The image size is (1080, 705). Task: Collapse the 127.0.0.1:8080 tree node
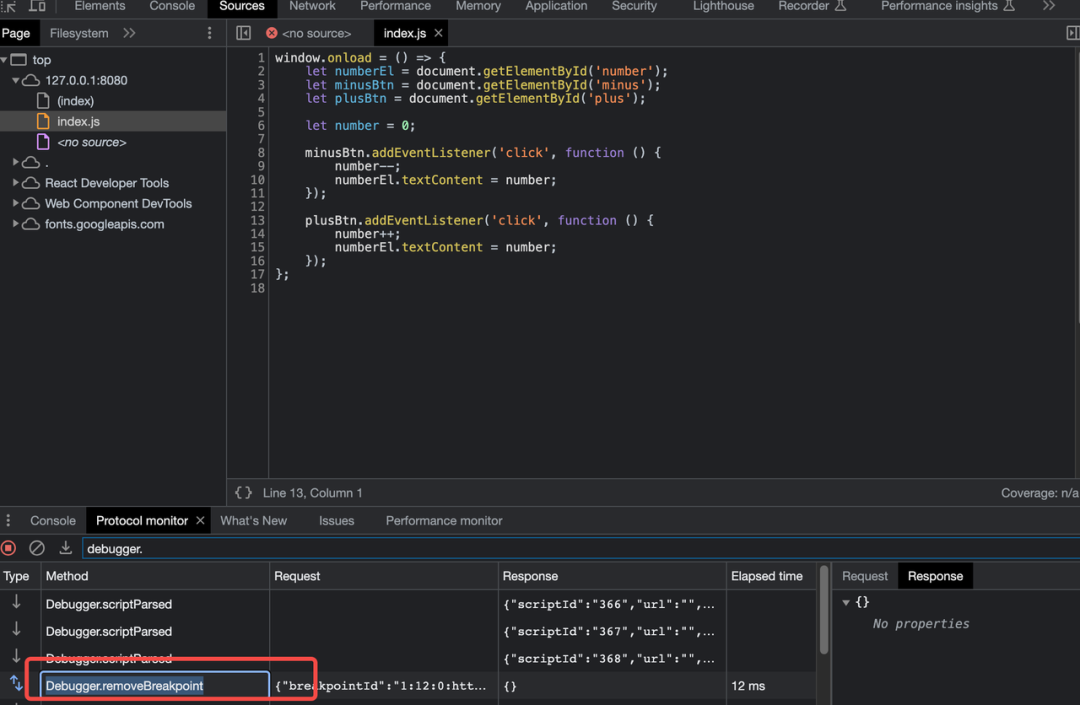click(x=15, y=81)
